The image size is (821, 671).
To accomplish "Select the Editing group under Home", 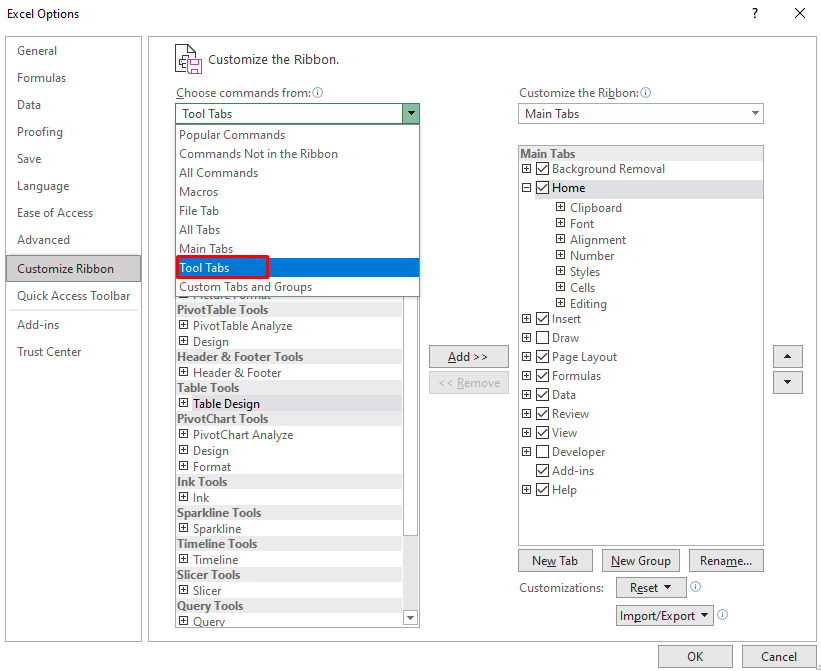I will click(x=588, y=304).
